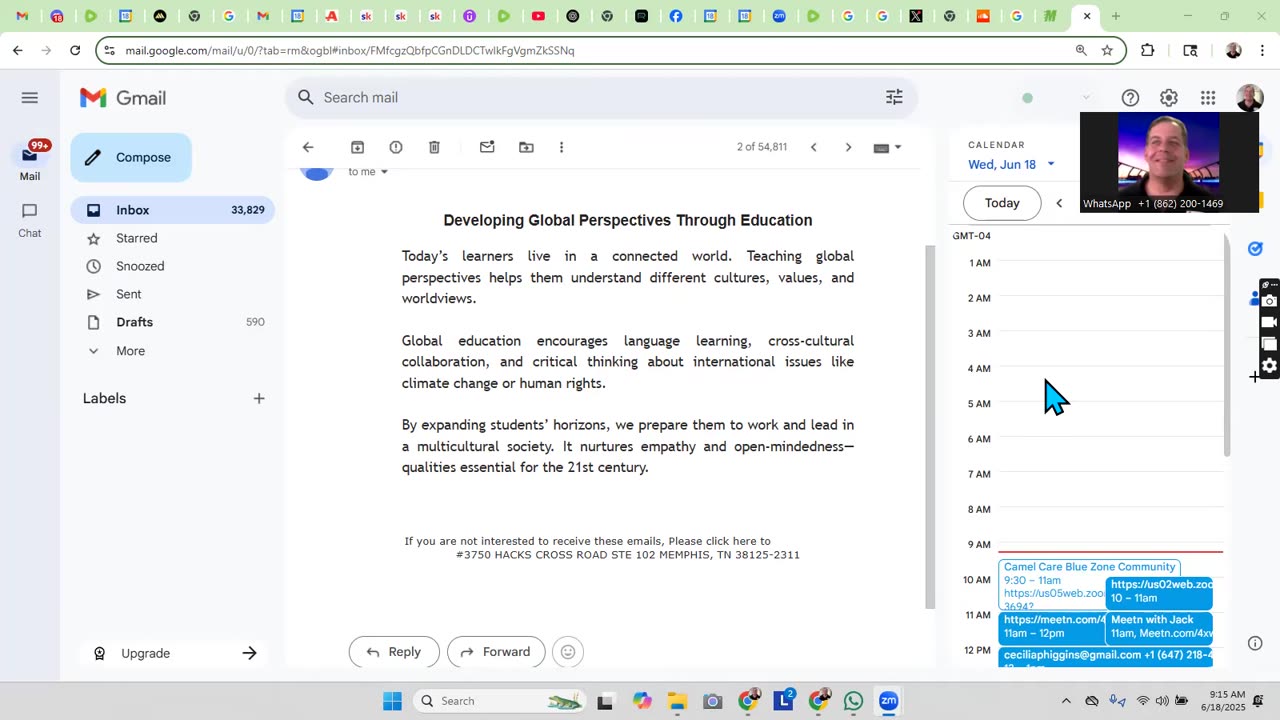This screenshot has height=720, width=1280.
Task: Mark this email as unread
Action: (x=487, y=147)
